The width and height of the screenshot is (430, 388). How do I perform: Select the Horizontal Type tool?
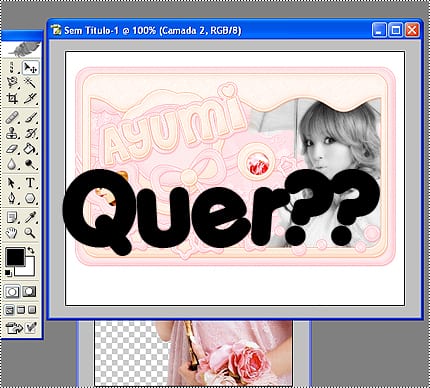click(30, 183)
